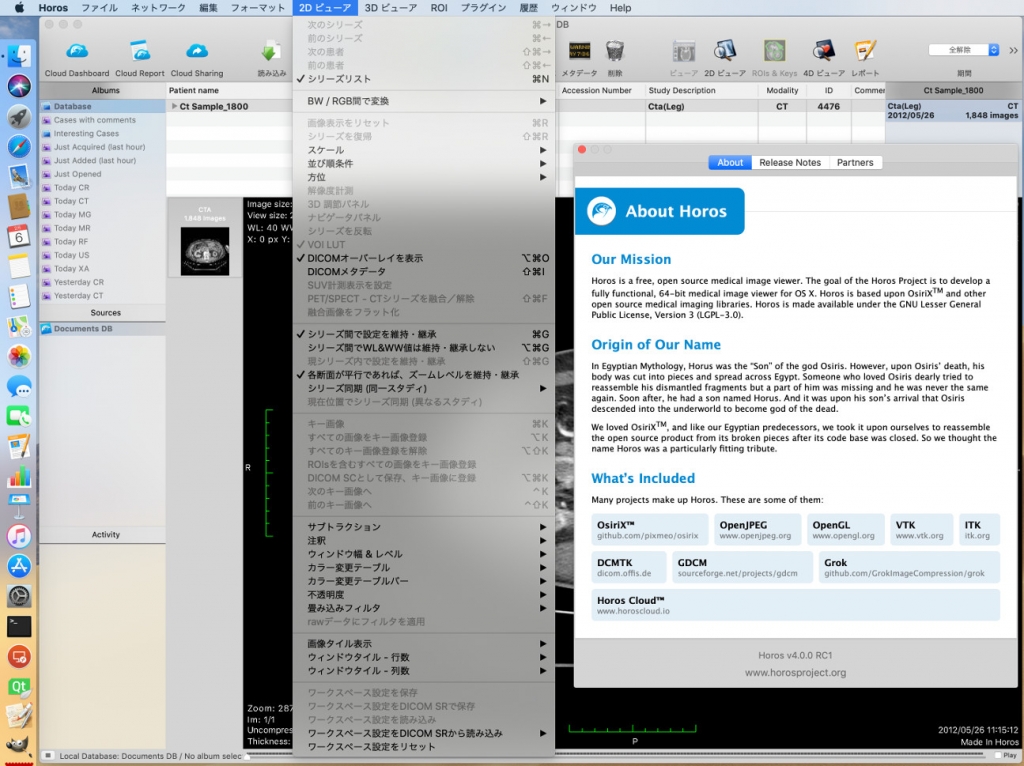This screenshot has width=1024, height=766.
Task: Toggle the Play checkbox at bottom right
Action: 998,756
